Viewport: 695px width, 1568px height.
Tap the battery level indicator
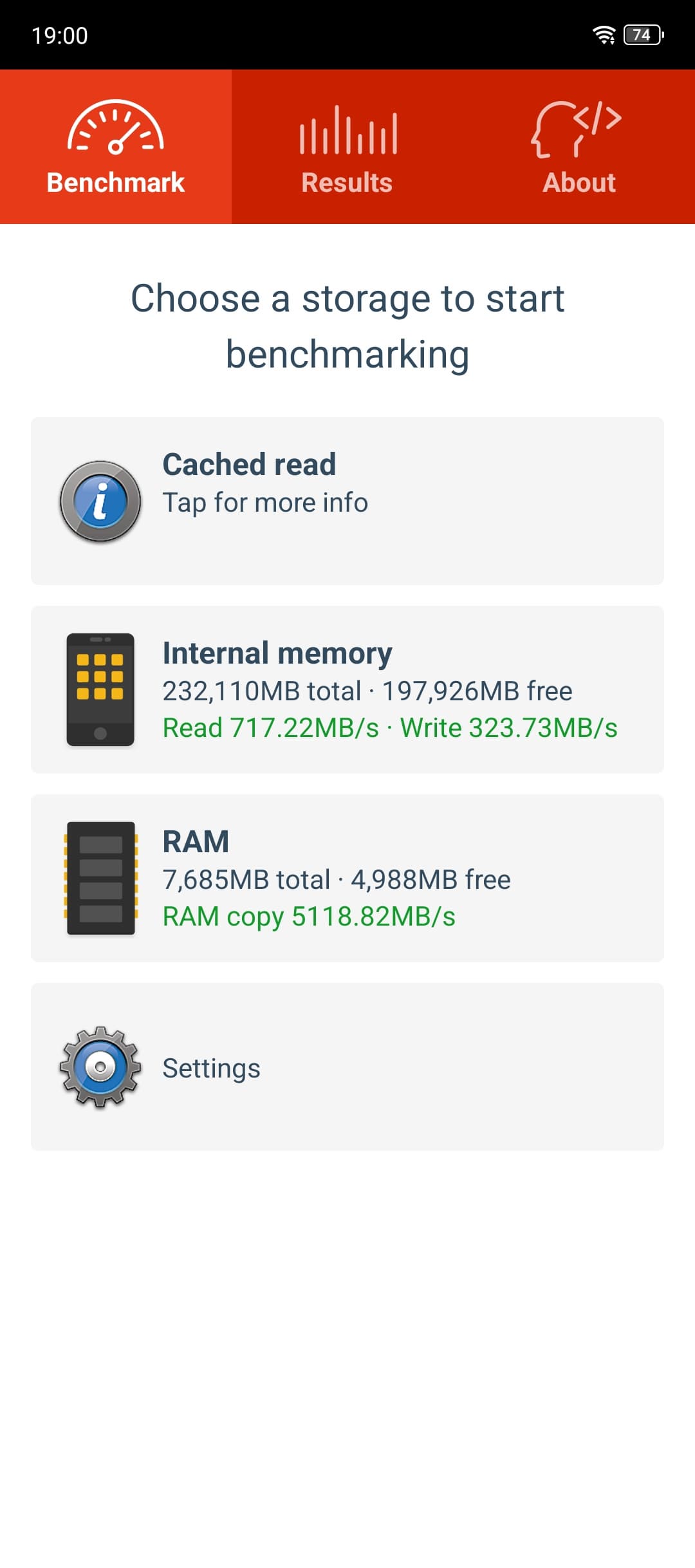(644, 35)
